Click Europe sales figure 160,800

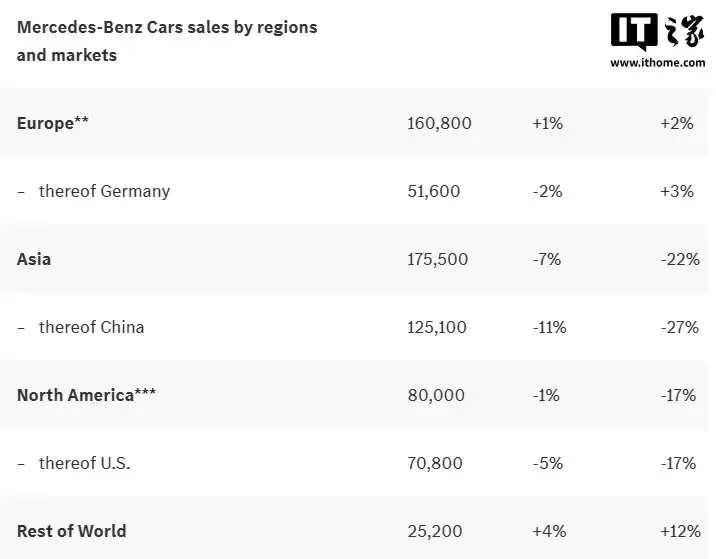439,123
